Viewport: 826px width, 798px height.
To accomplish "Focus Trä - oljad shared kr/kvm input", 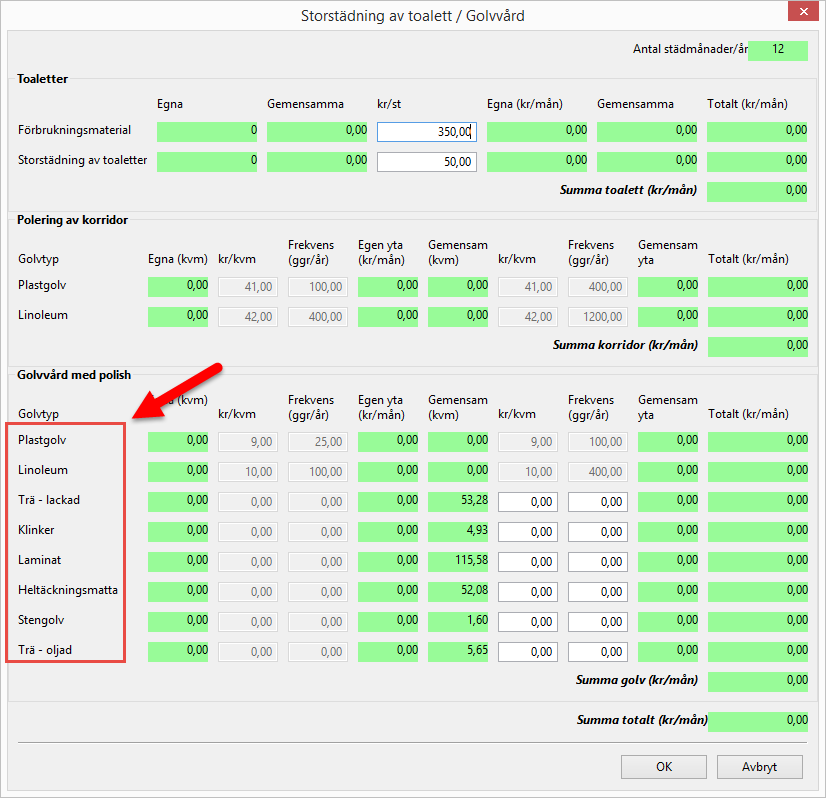I will [527, 651].
